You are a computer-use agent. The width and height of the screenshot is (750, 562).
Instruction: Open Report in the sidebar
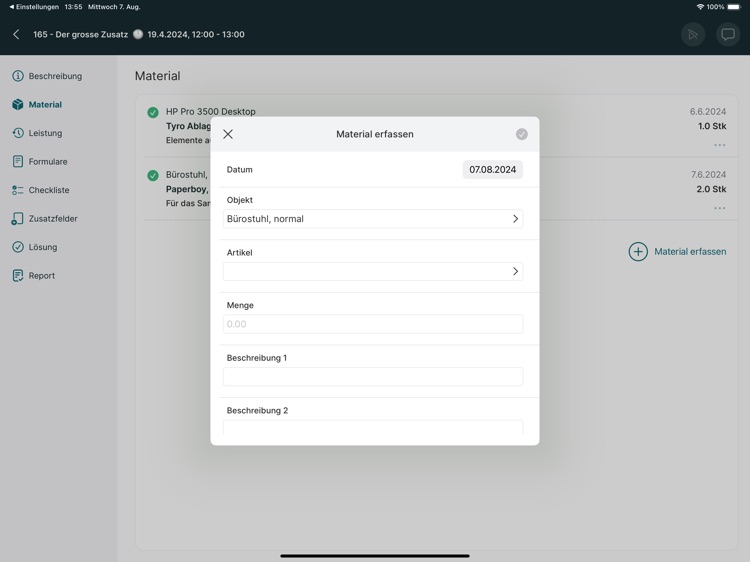pos(33,275)
